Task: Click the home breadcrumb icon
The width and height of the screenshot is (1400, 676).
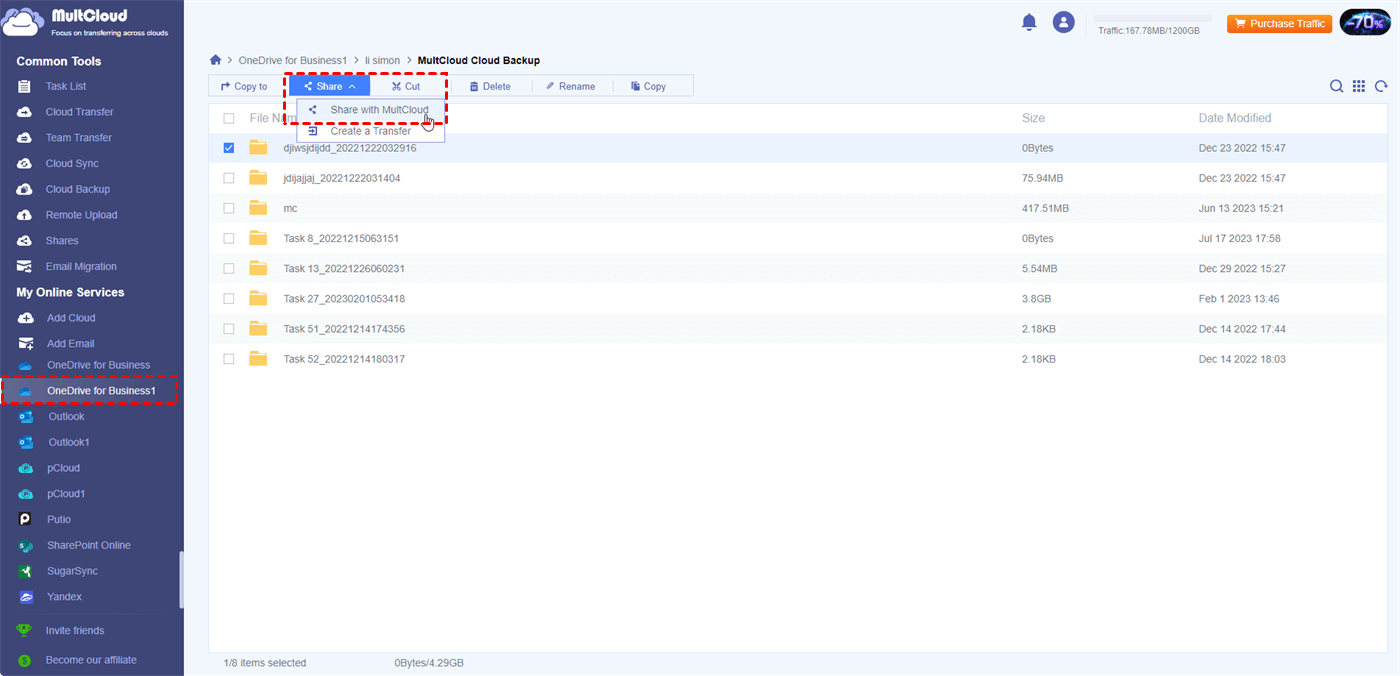Action: click(x=215, y=60)
